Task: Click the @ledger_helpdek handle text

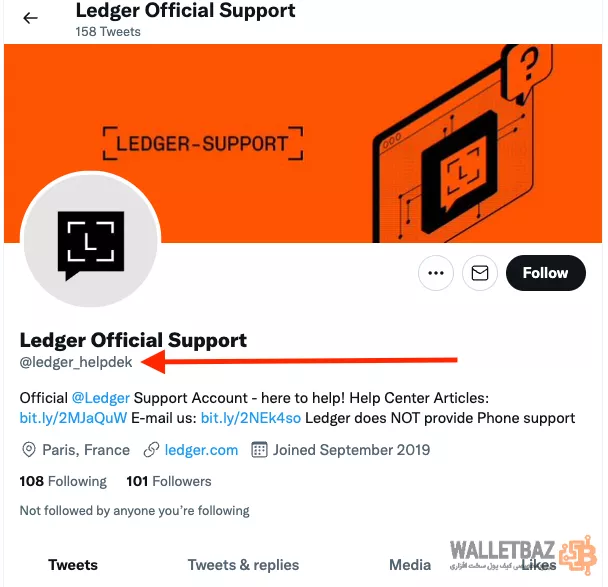Action: click(x=76, y=362)
